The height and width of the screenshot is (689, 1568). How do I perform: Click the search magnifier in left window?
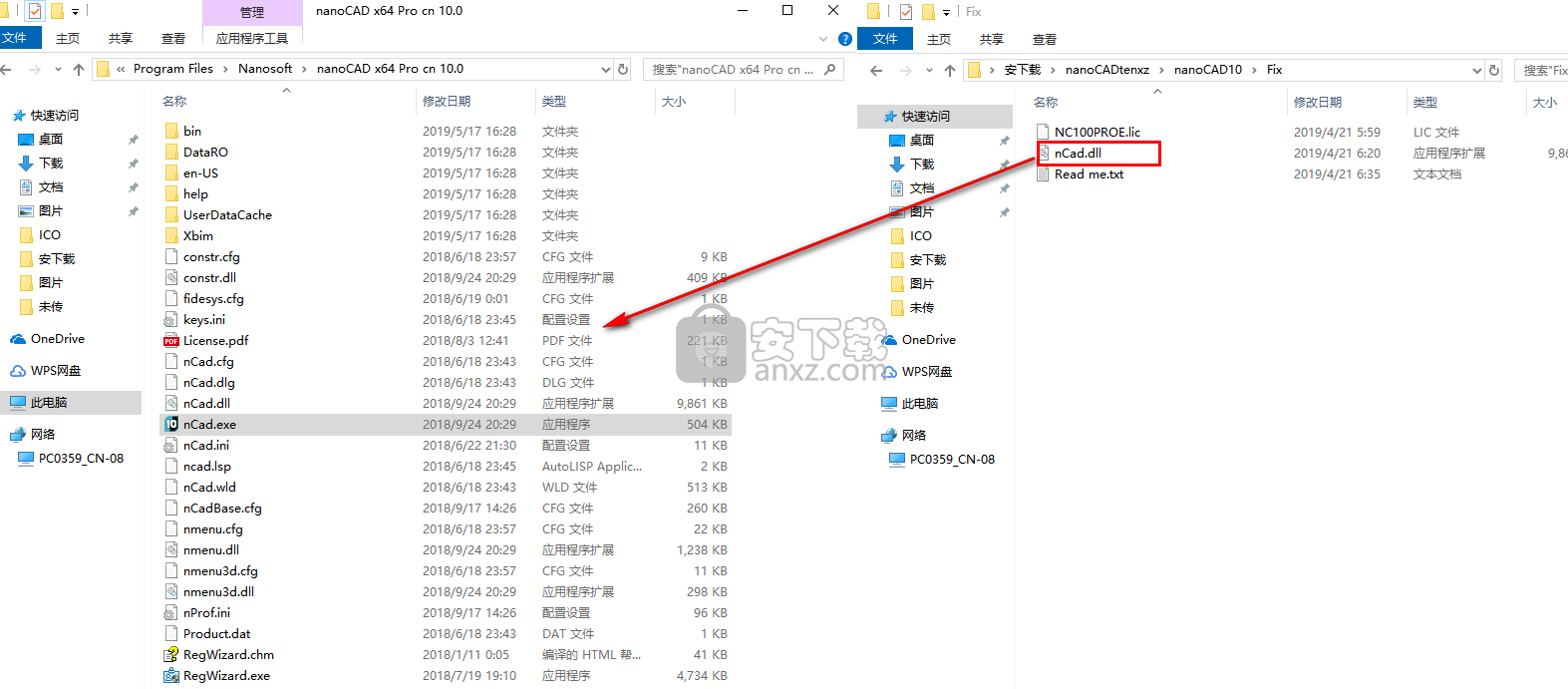coord(829,70)
